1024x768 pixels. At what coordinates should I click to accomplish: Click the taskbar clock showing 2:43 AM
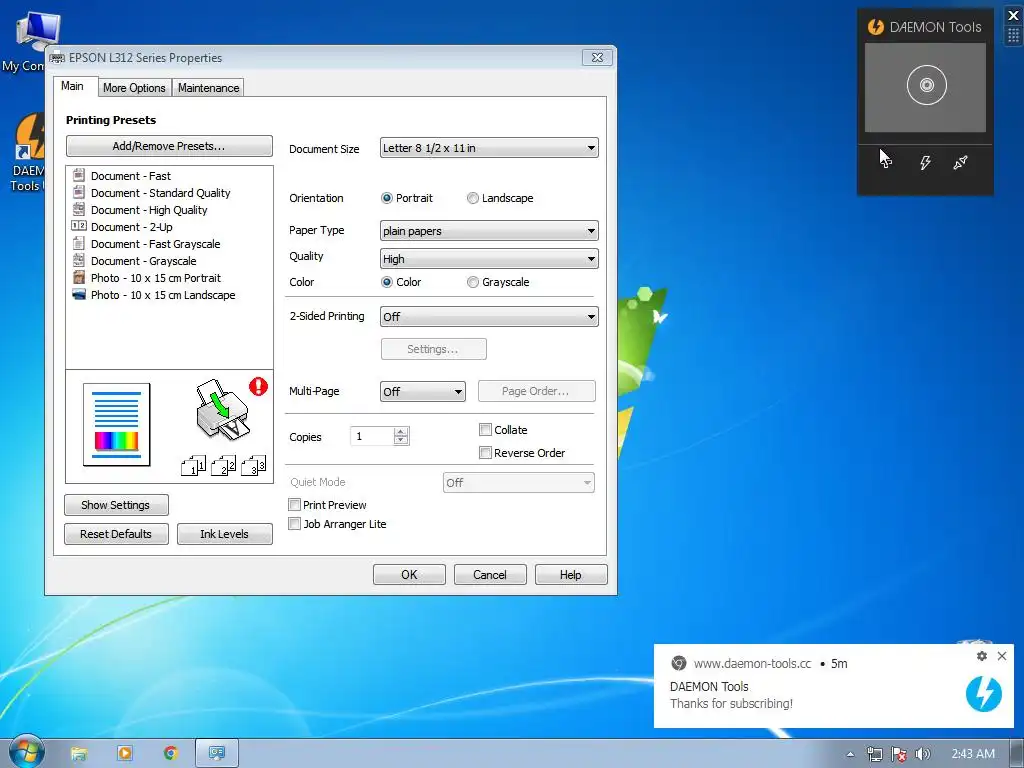tap(973, 754)
